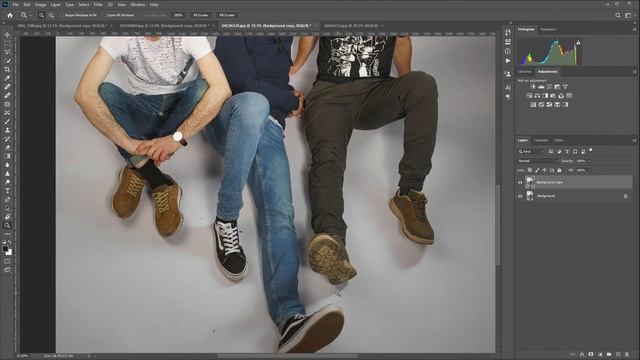Open the Filter menu
The image size is (640, 360).
98,4
